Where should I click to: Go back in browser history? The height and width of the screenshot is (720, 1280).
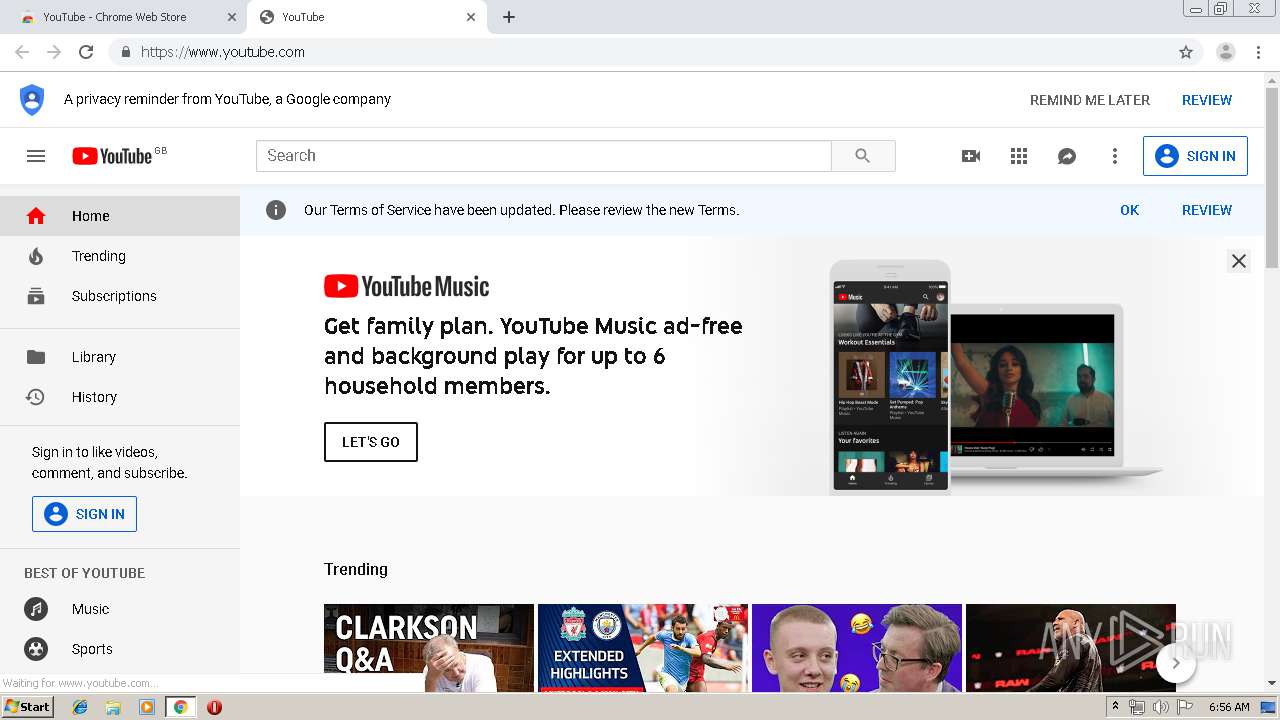[x=22, y=52]
